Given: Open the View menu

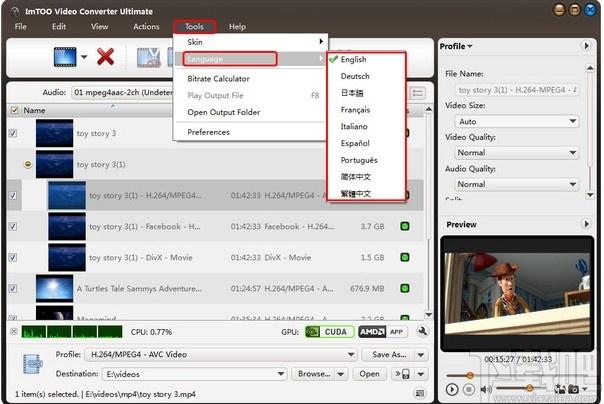Looking at the screenshot, I should click(x=99, y=27).
